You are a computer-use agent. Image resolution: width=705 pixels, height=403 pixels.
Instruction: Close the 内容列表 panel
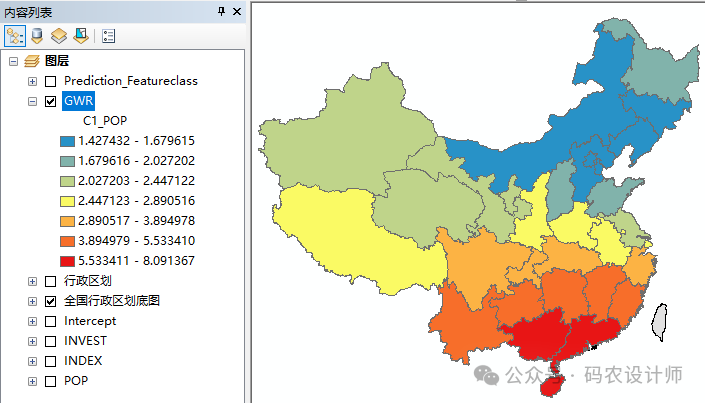point(237,12)
